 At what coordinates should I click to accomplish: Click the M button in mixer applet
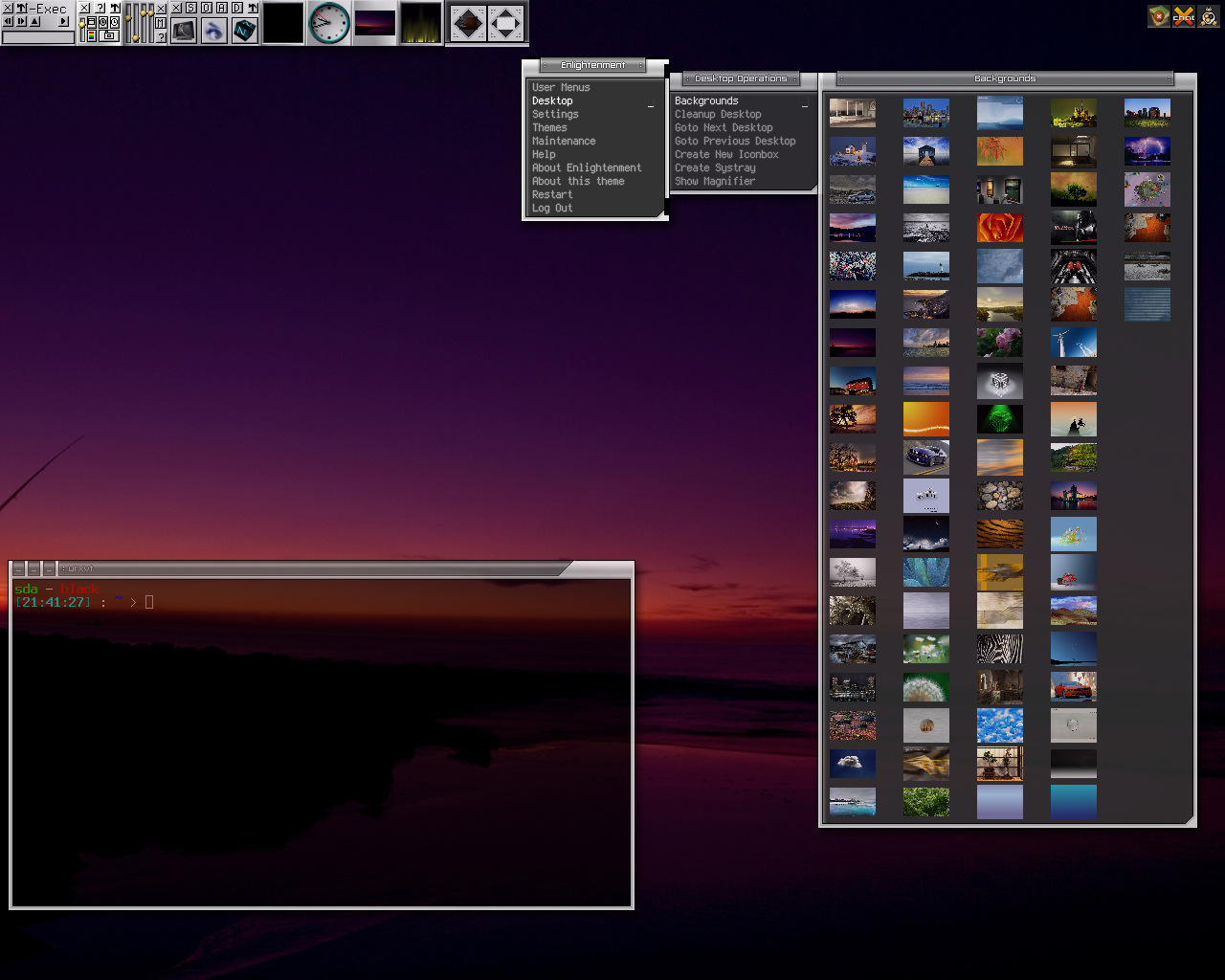click(x=161, y=23)
